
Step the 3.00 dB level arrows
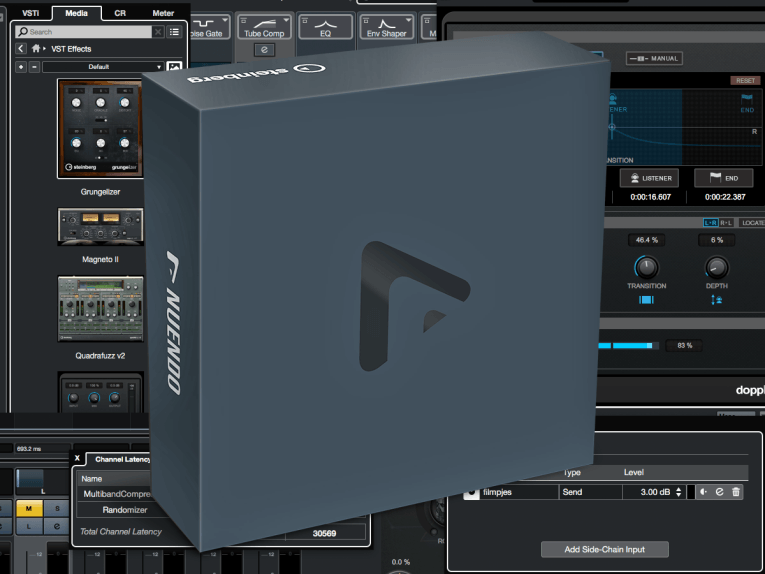679,492
